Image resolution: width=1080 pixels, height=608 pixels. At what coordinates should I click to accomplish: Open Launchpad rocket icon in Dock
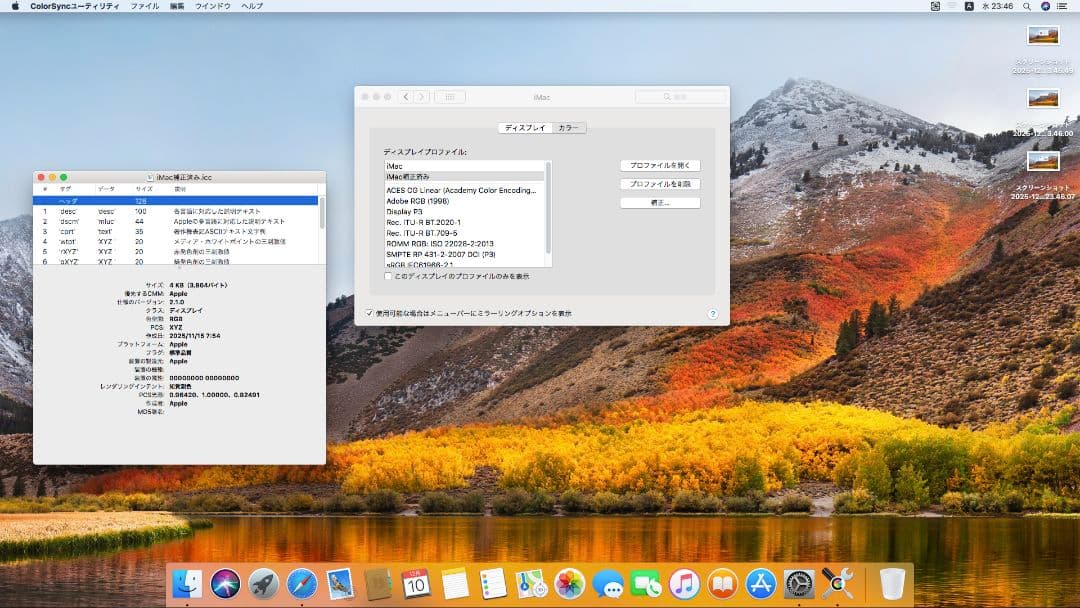pos(263,583)
